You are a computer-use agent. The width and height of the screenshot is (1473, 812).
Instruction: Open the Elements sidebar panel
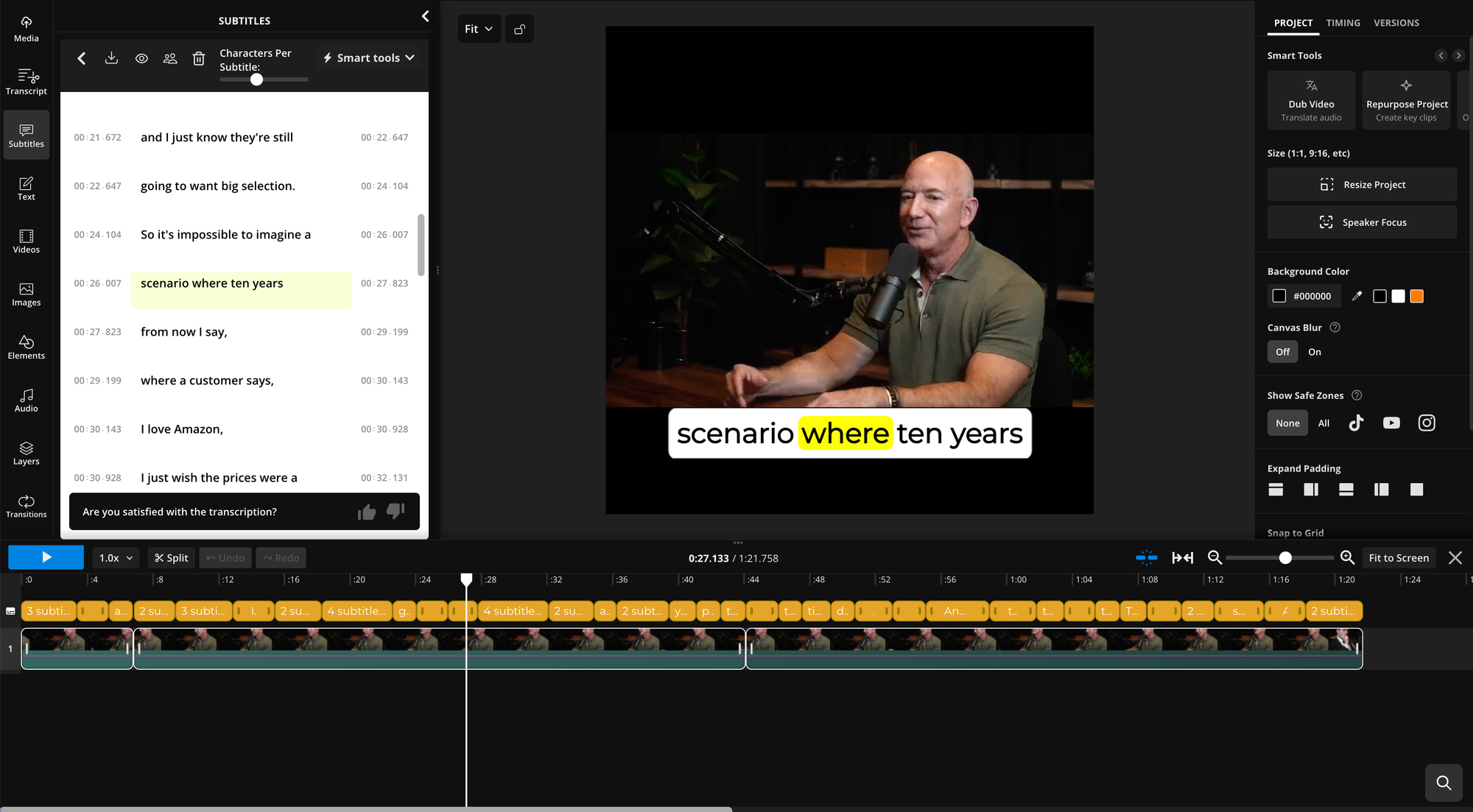pos(26,347)
